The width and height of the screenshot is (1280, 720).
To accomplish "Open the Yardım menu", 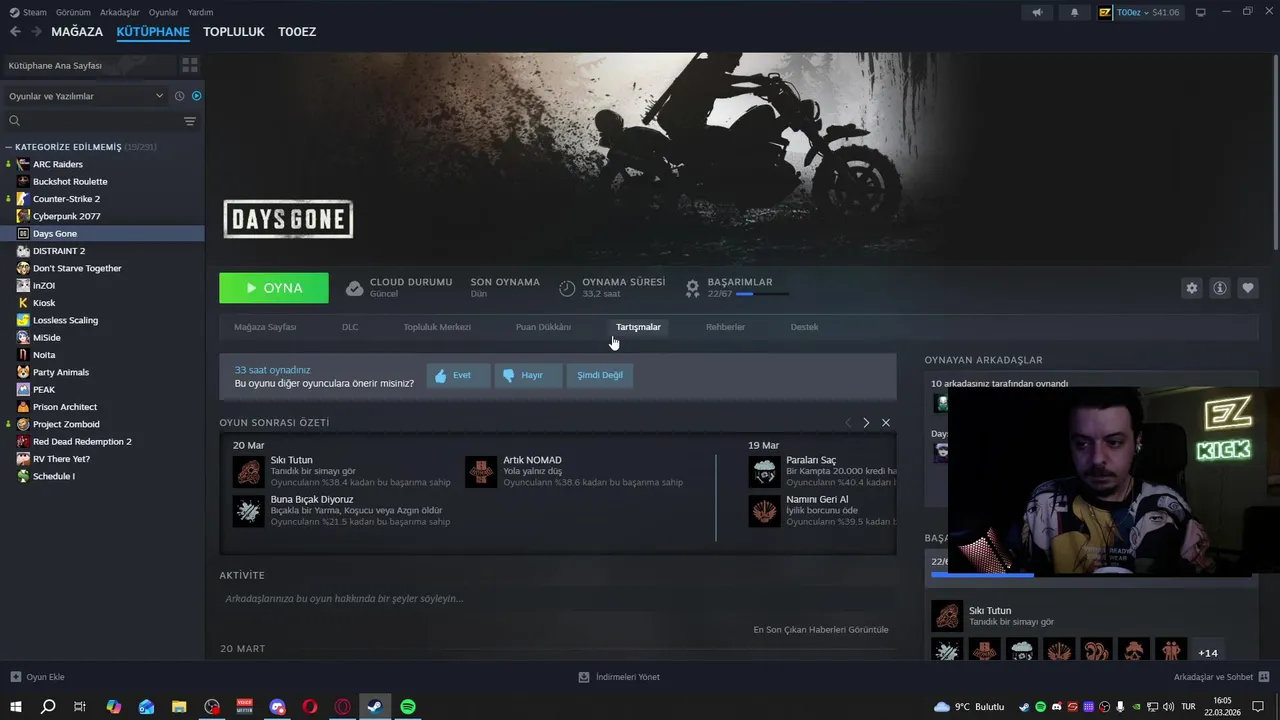I will tap(200, 12).
